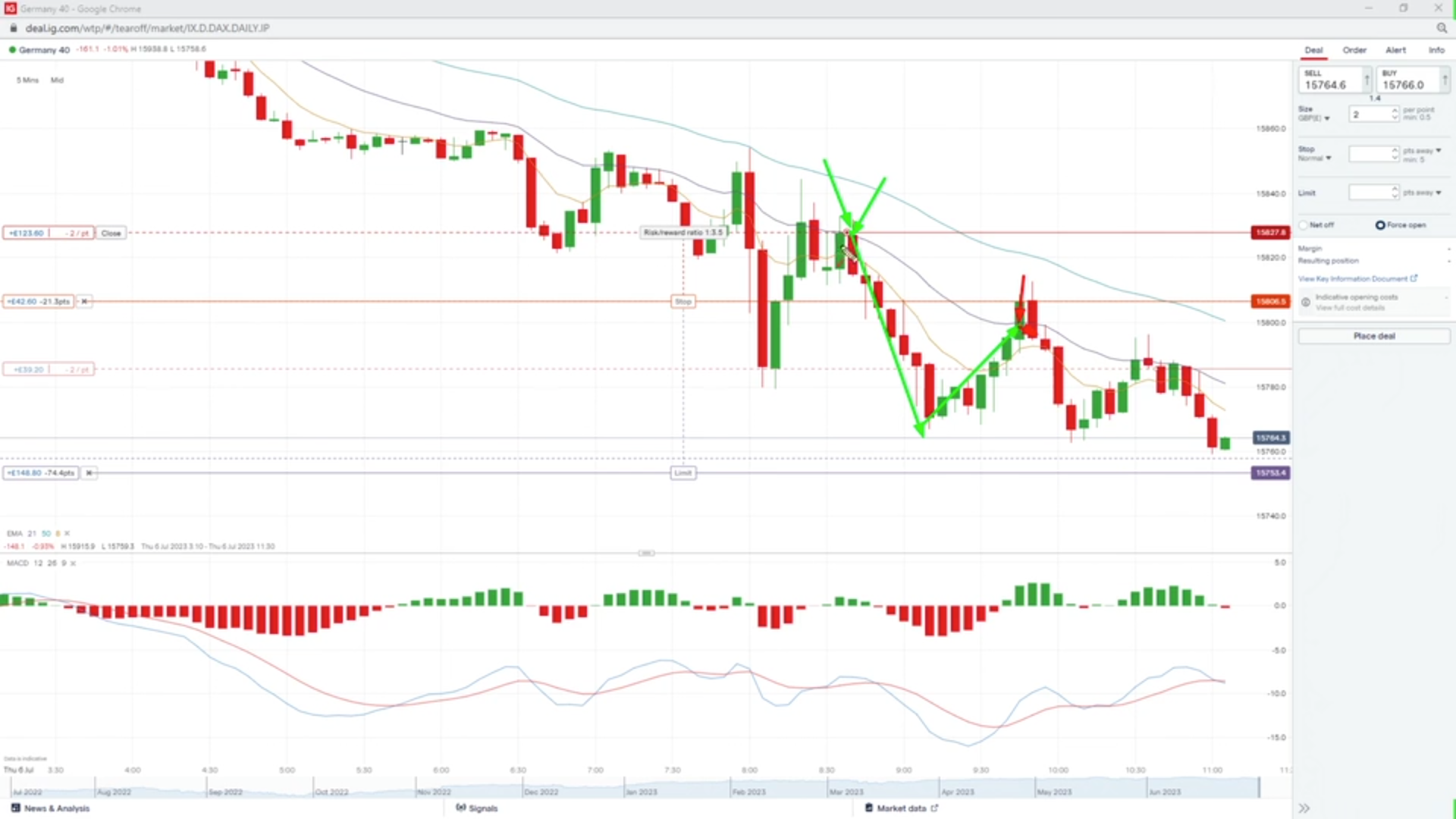The width and height of the screenshot is (1456, 819).
Task: Click the Market data external link icon
Action: (934, 808)
